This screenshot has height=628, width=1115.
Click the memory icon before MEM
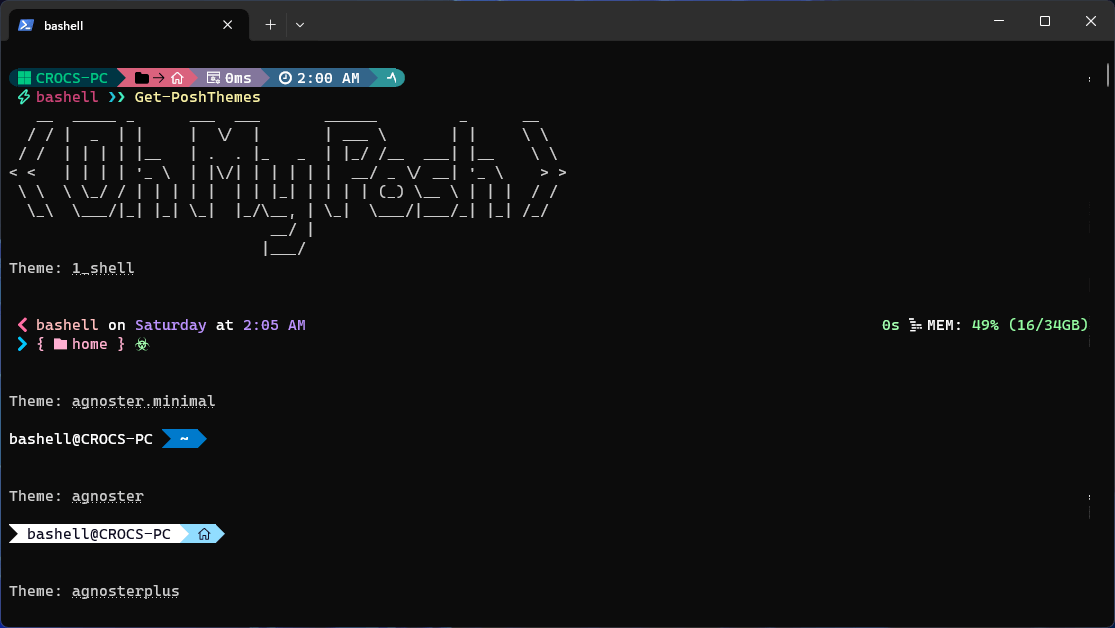[x=914, y=325]
